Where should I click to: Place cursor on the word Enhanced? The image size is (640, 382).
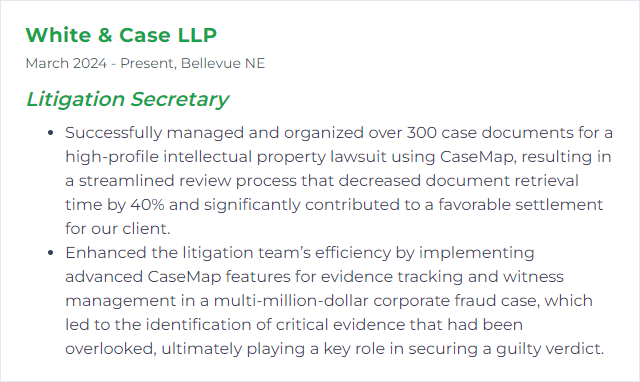[106, 253]
